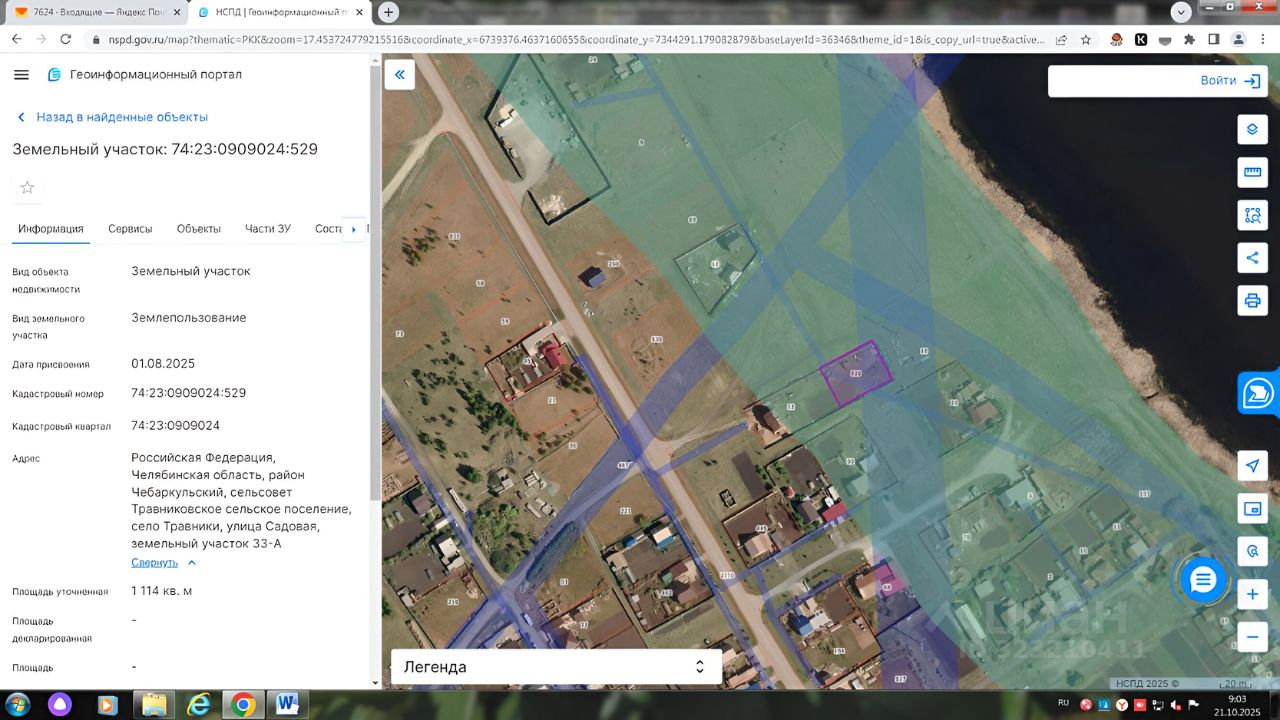This screenshot has height=720, width=1280.
Task: Switch to the Части ЗУ tab
Action: click(x=268, y=229)
